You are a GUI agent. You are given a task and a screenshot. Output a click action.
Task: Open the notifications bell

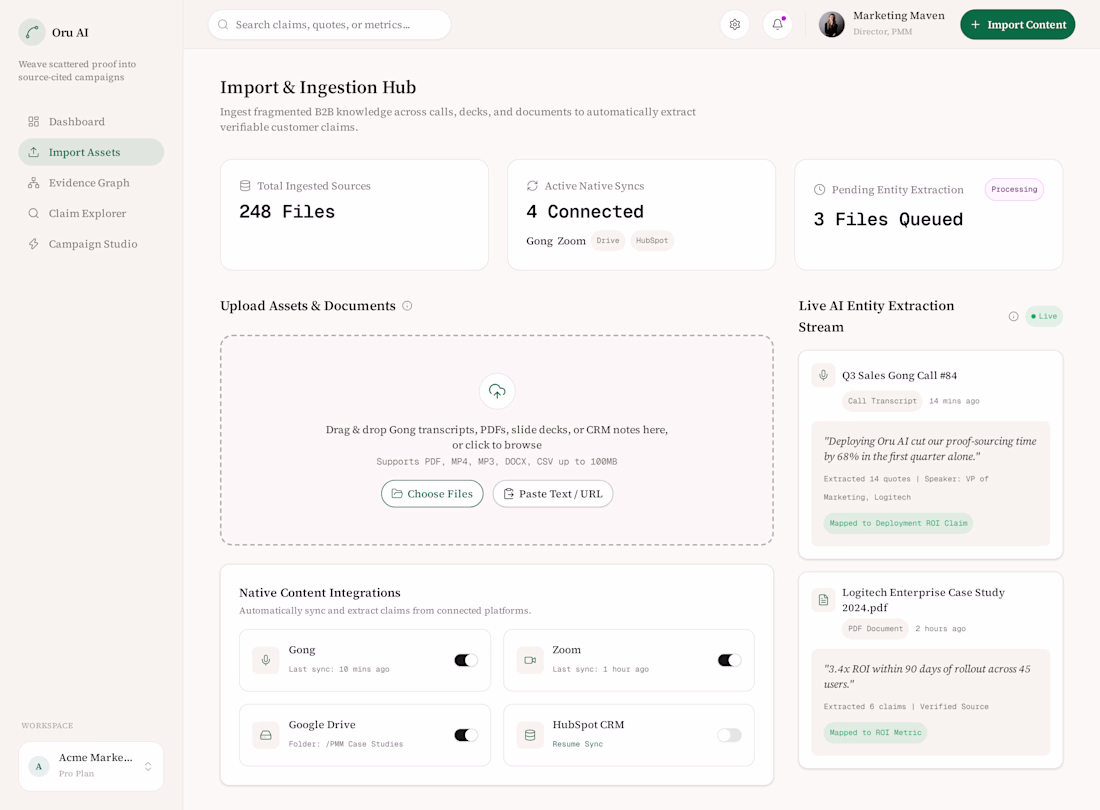pyautogui.click(x=777, y=25)
